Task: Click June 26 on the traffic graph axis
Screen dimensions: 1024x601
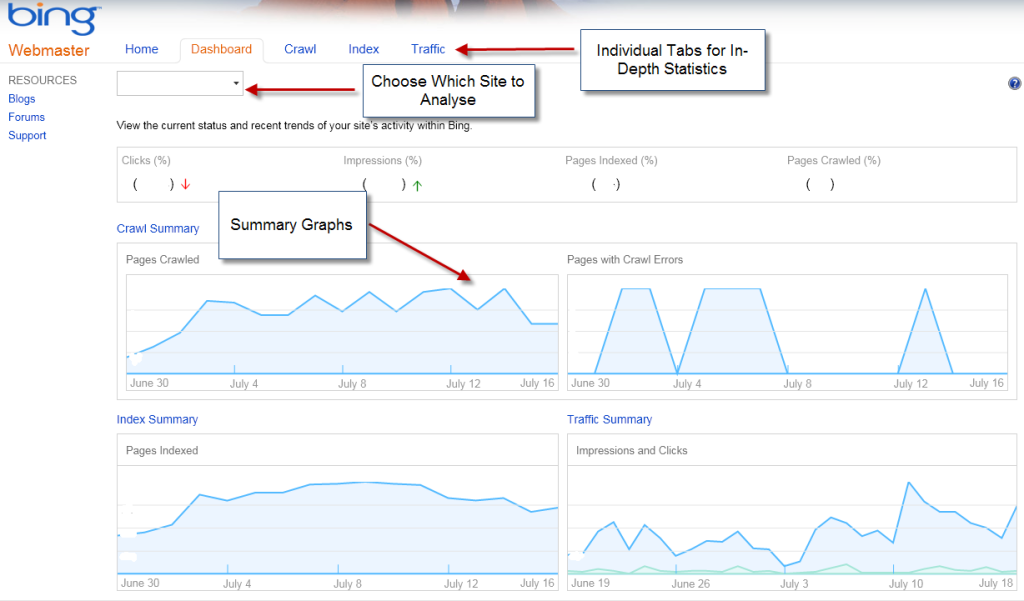Action: pyautogui.click(x=691, y=583)
